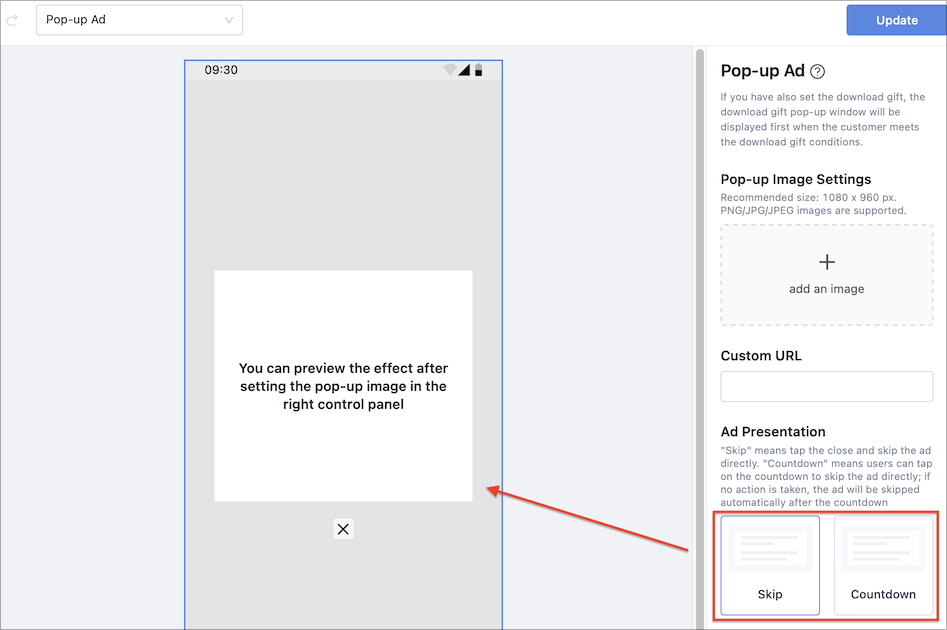Click the battery icon in phone status bar
This screenshot has width=947, height=630.
coord(478,70)
